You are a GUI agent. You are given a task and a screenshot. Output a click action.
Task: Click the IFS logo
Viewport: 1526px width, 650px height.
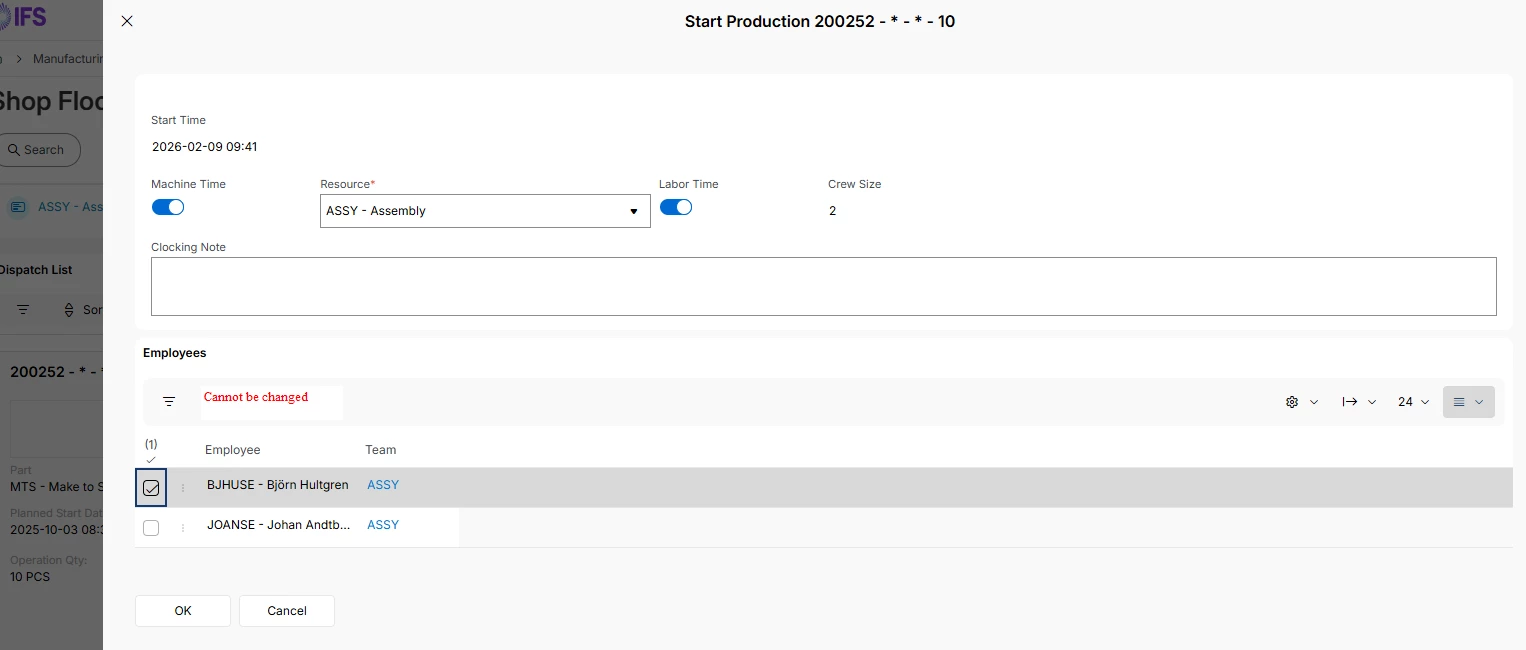coord(23,17)
